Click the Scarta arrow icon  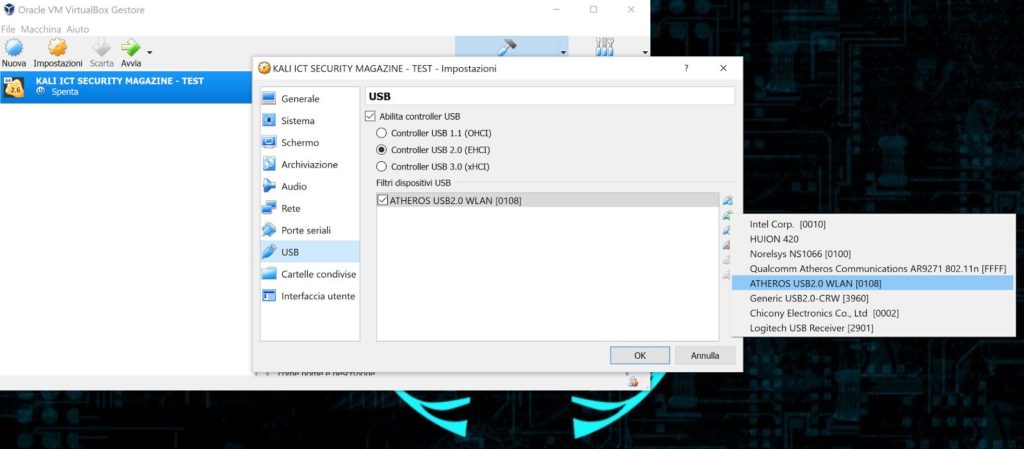101,48
